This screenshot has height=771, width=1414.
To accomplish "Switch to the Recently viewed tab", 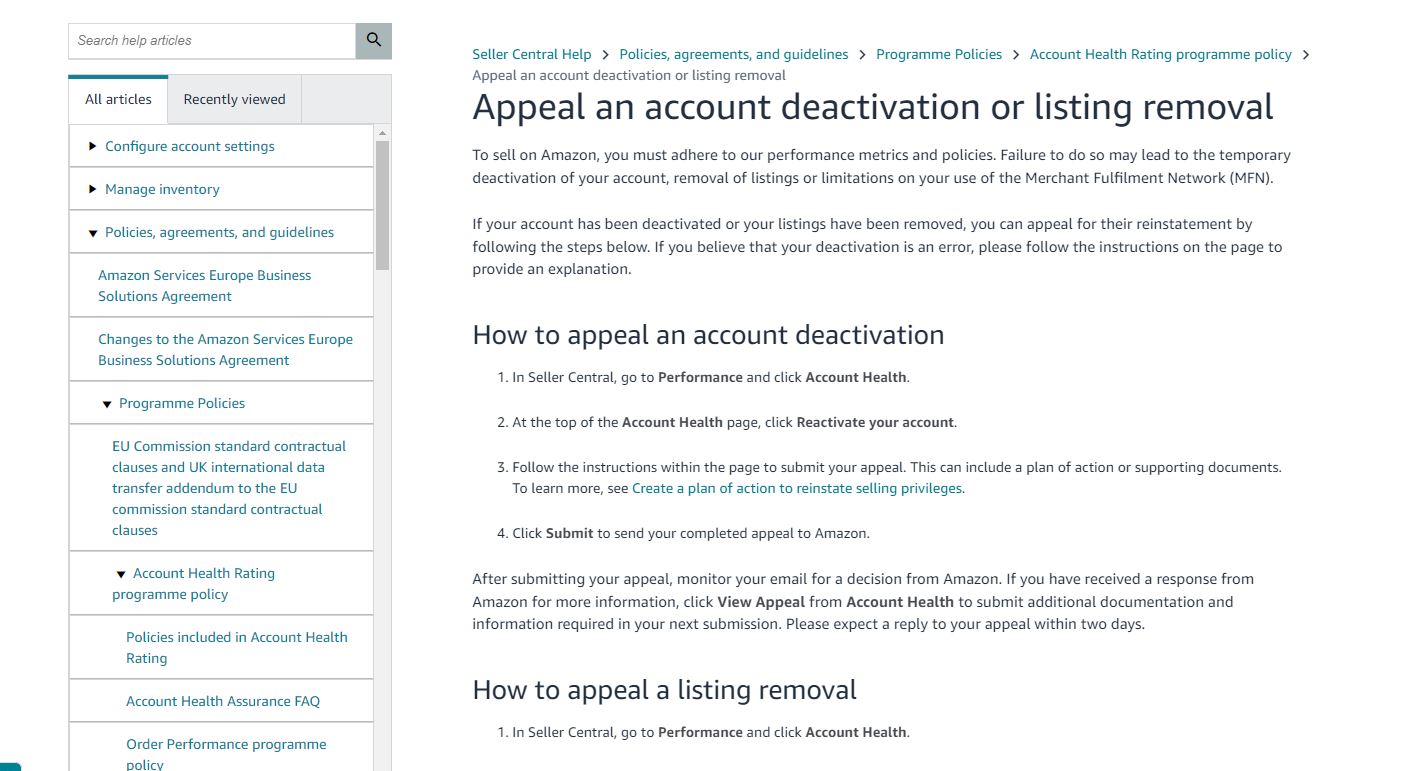I will (x=234, y=99).
